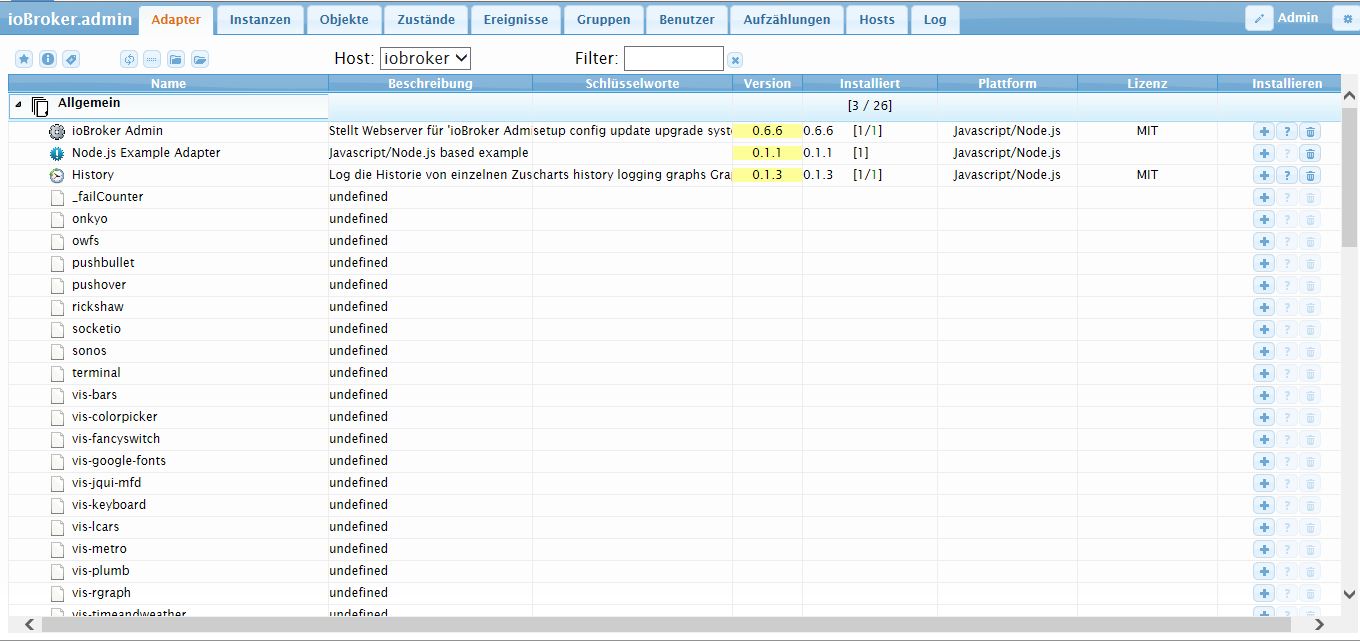Select the History adapter row
1360x641 pixels.
[674, 175]
